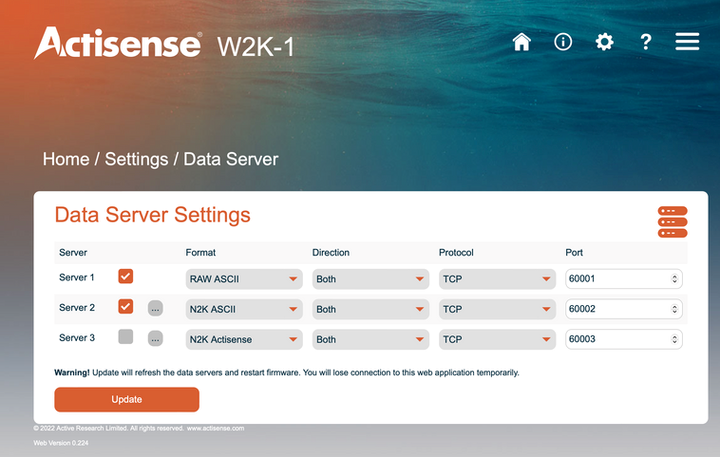Open the information page icon
Screen dimensions: 720x457
pyautogui.click(x=563, y=42)
